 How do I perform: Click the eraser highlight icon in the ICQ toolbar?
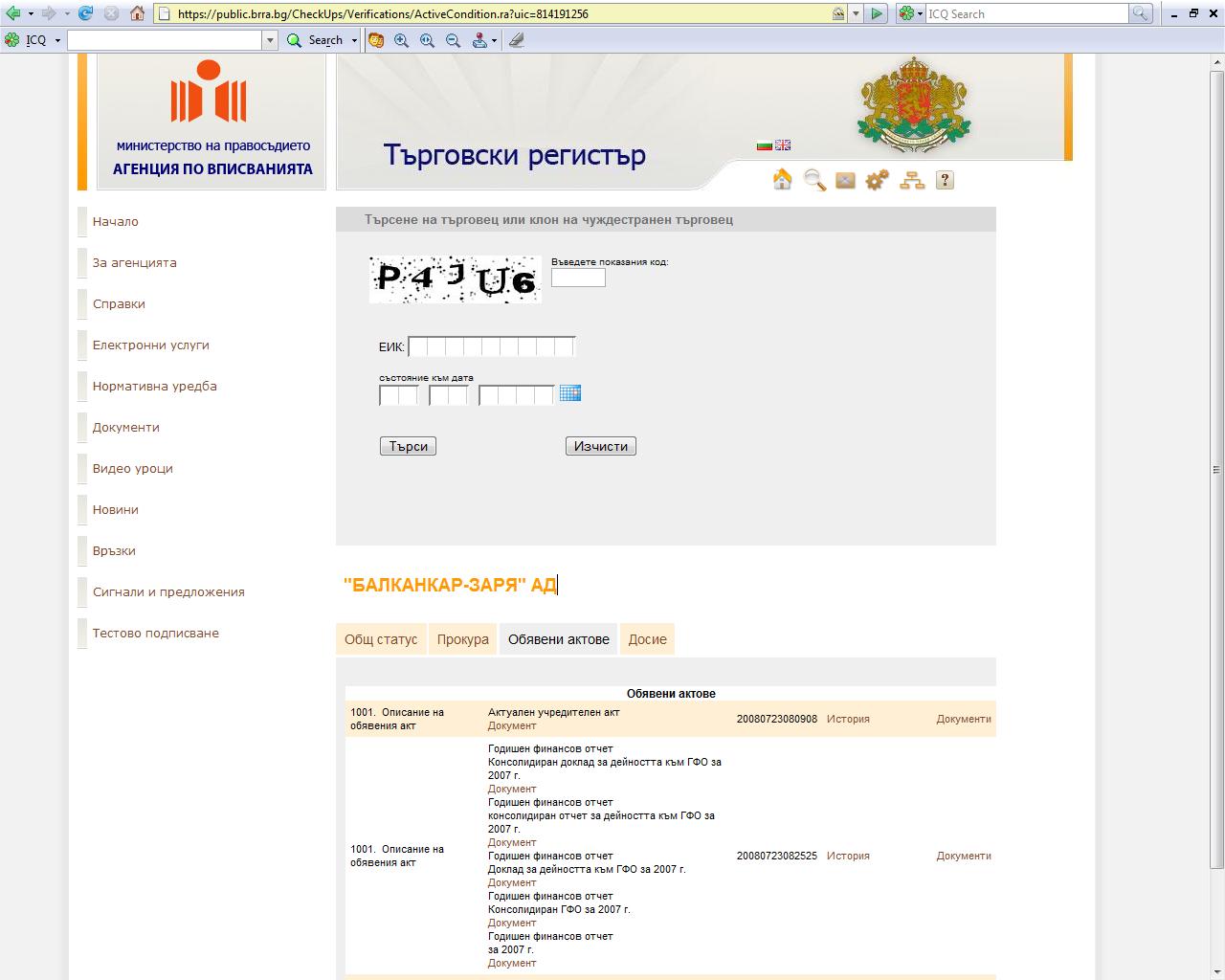[517, 40]
